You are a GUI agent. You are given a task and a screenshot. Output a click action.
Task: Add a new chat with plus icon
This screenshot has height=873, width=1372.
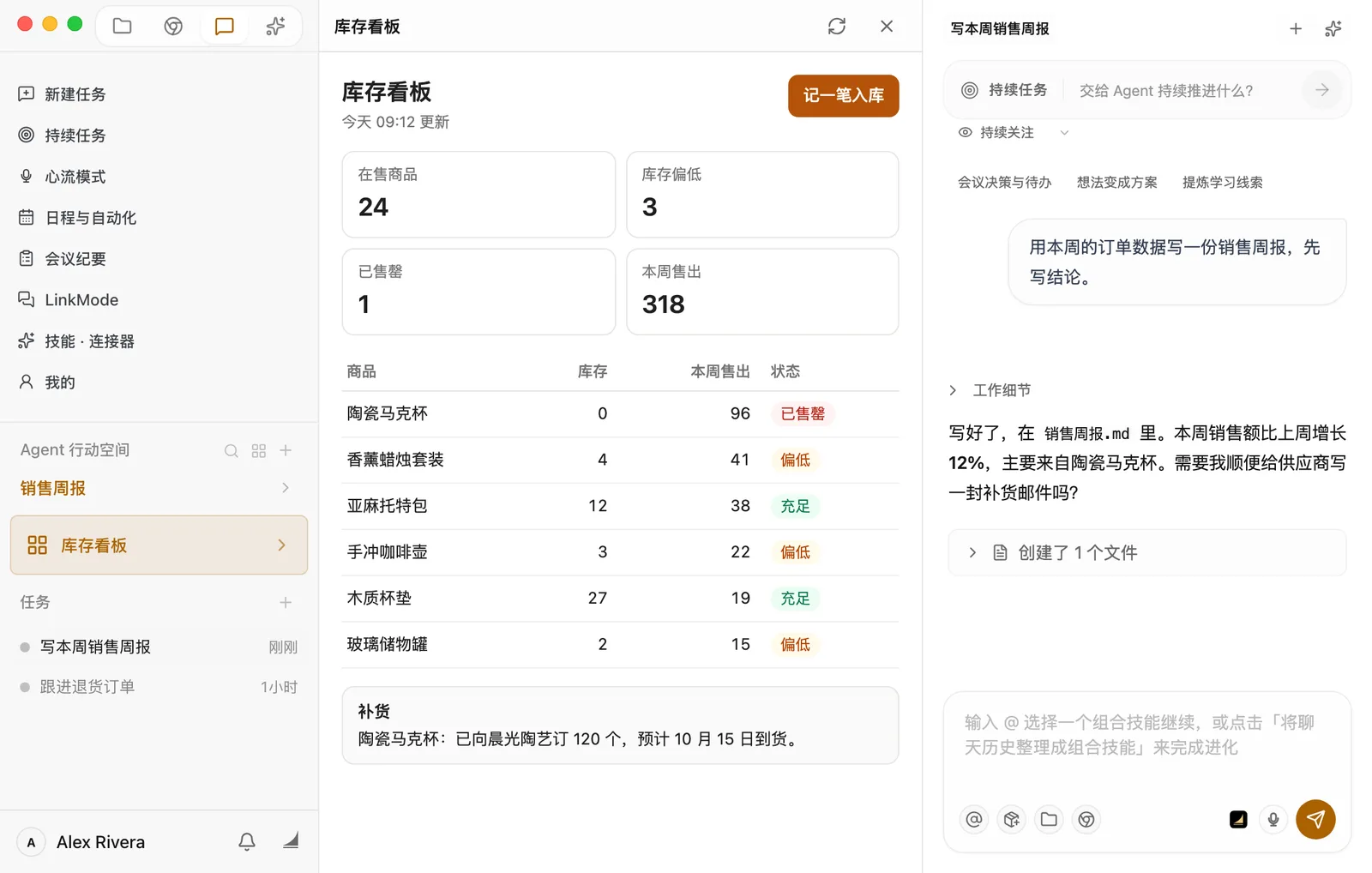1296,29
